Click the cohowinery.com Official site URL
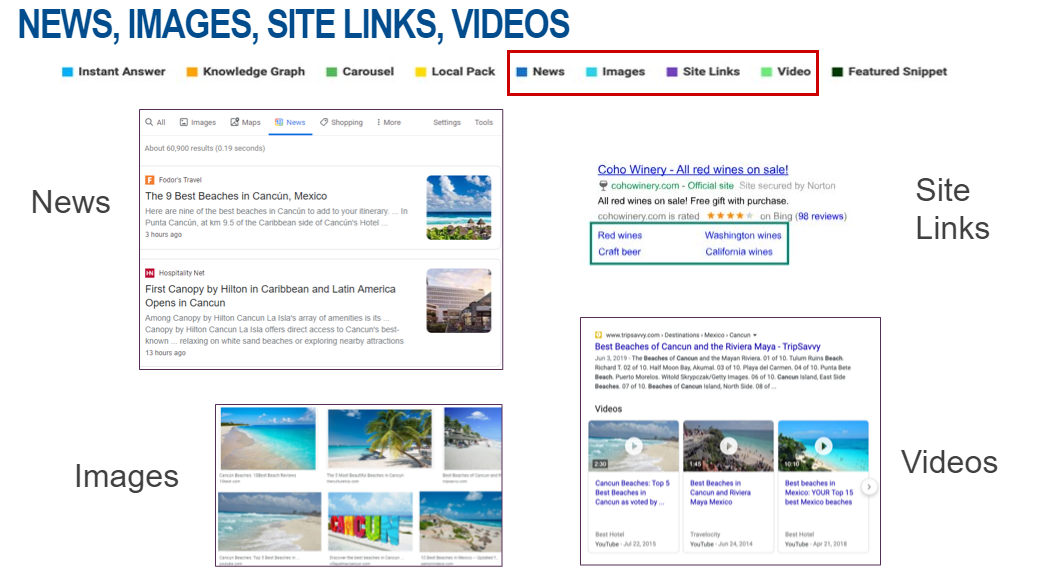The image size is (1052, 579). click(x=672, y=186)
